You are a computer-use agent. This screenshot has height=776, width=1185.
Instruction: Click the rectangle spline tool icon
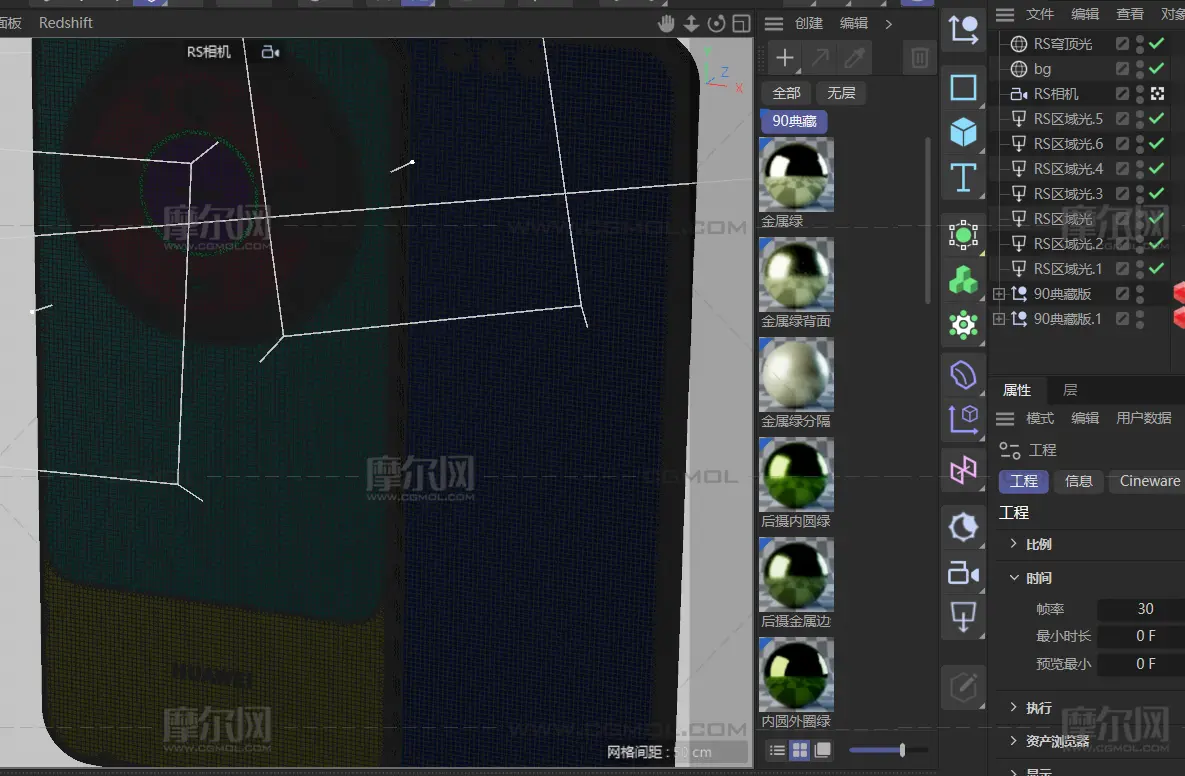click(963, 88)
